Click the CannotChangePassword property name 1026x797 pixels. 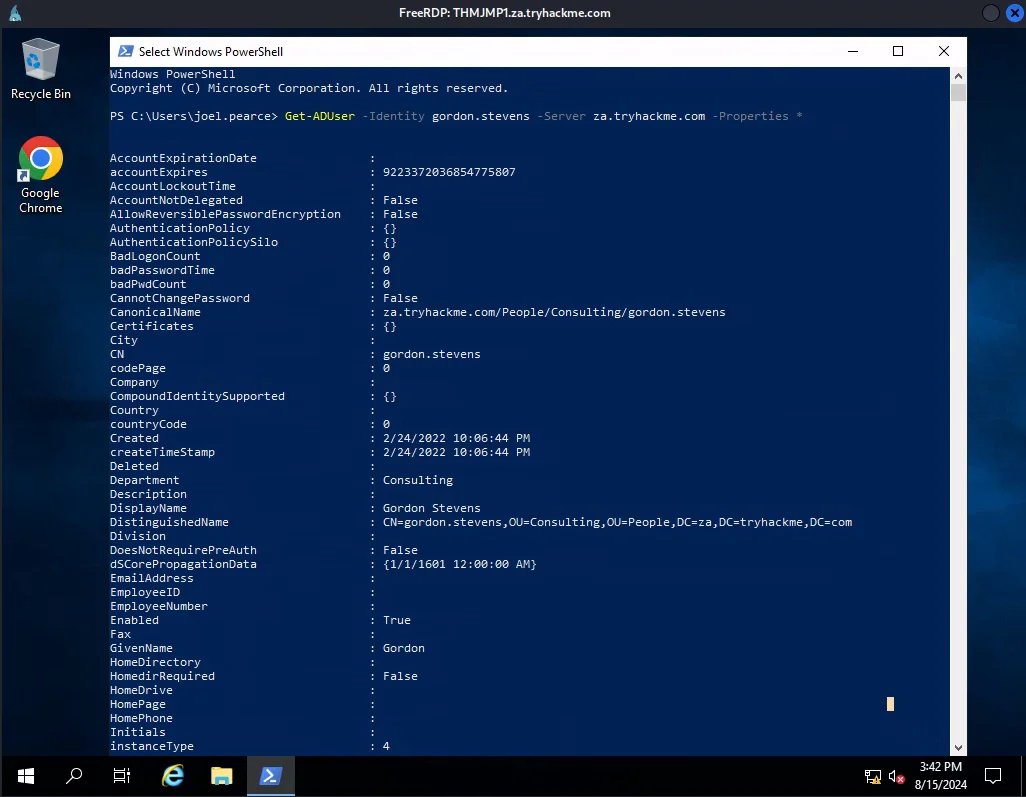pos(179,298)
